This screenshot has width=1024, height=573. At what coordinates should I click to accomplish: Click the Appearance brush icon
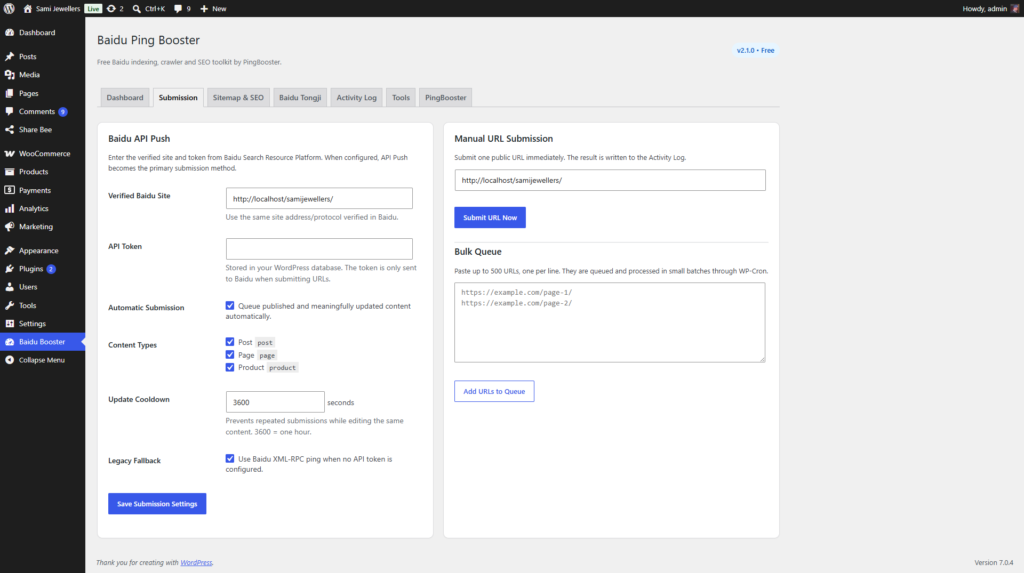[10, 250]
